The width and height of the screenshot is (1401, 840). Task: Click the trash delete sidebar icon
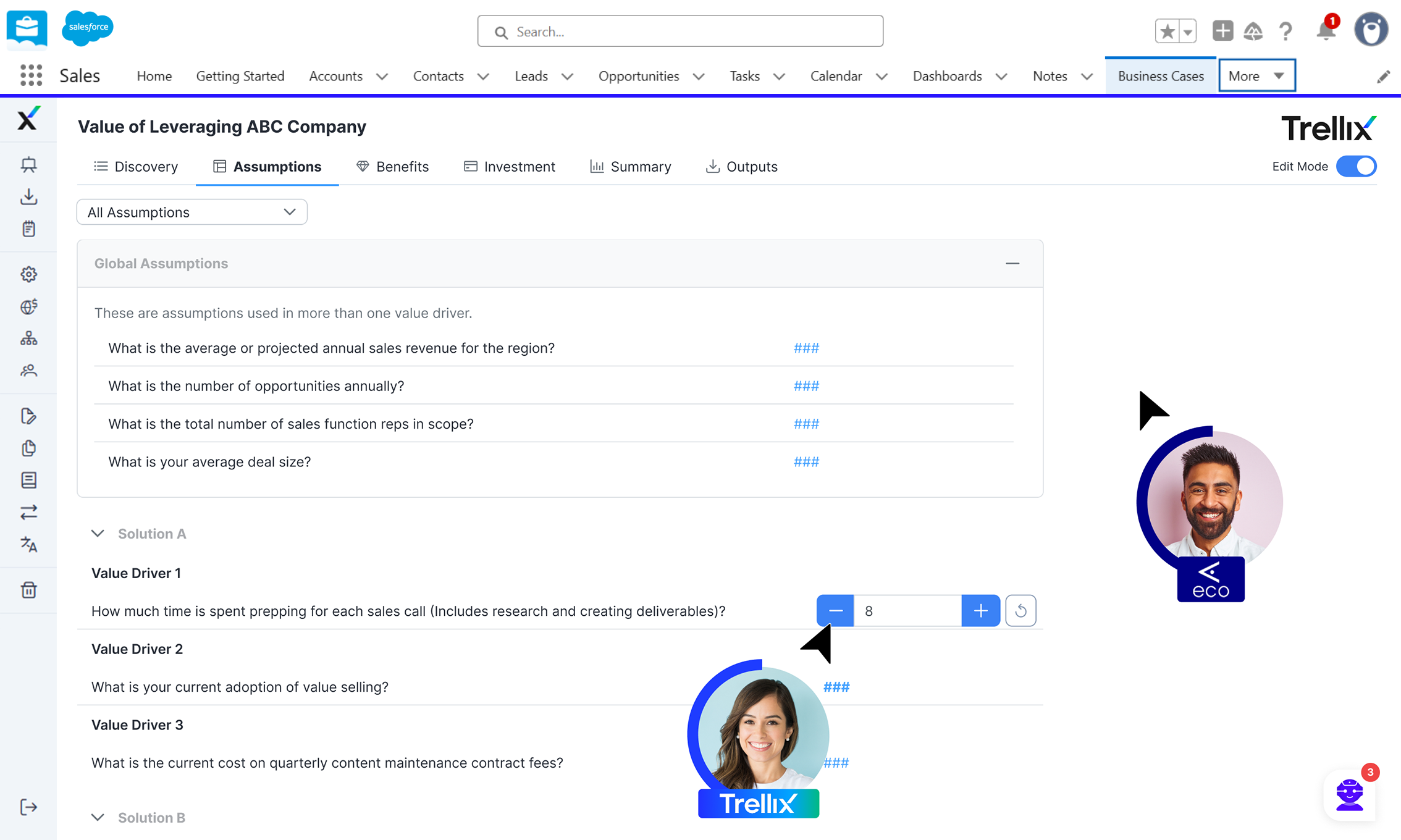click(x=28, y=589)
